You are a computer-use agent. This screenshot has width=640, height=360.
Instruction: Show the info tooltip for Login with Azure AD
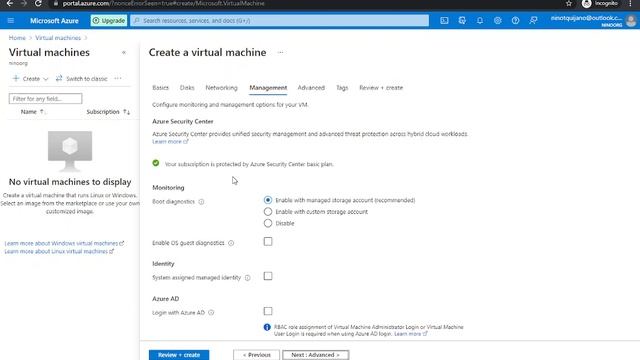tap(211, 313)
